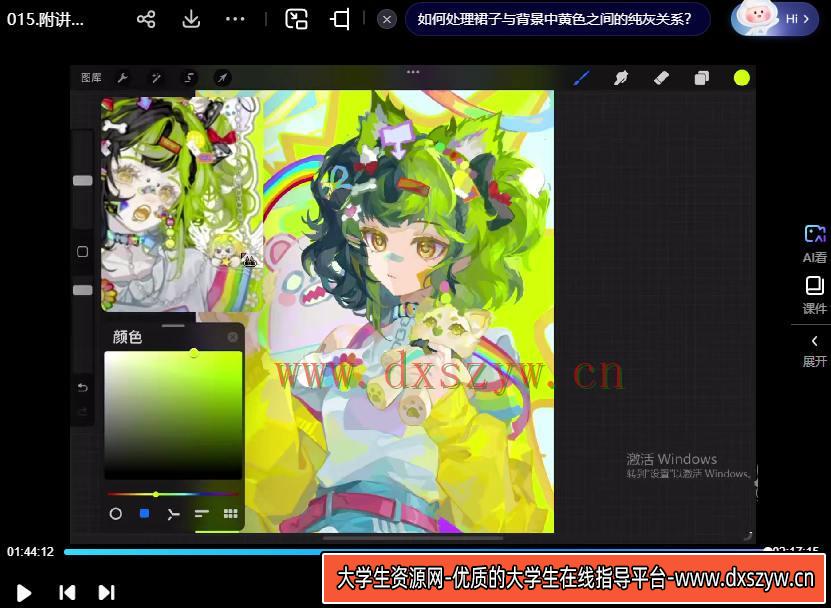This screenshot has width=831, height=608.
Task: Select the Eraser tool
Action: click(661, 78)
